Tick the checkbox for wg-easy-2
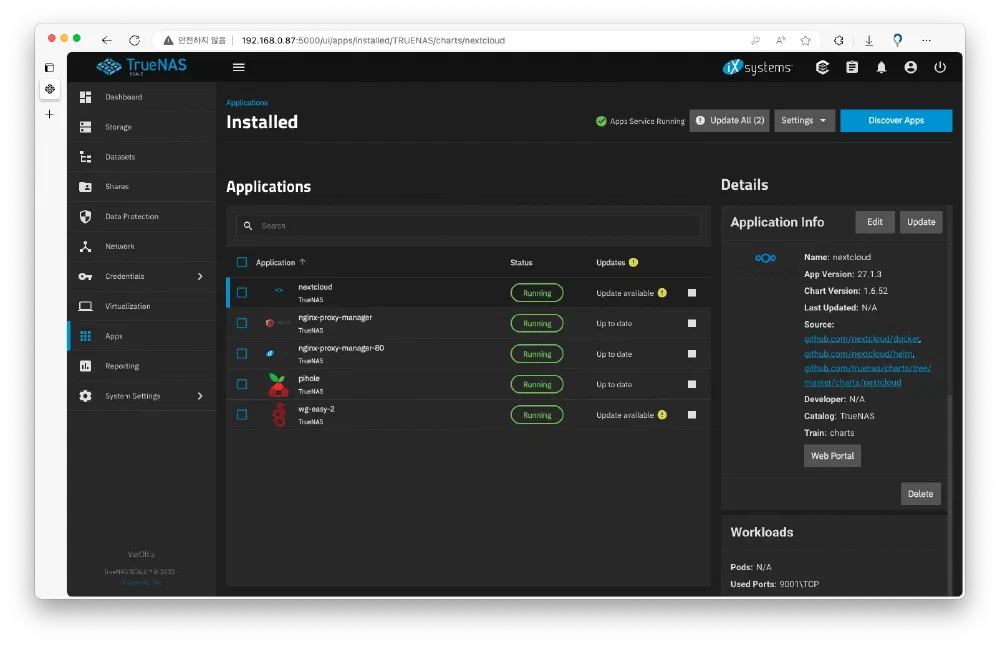1000x645 pixels. 242,415
